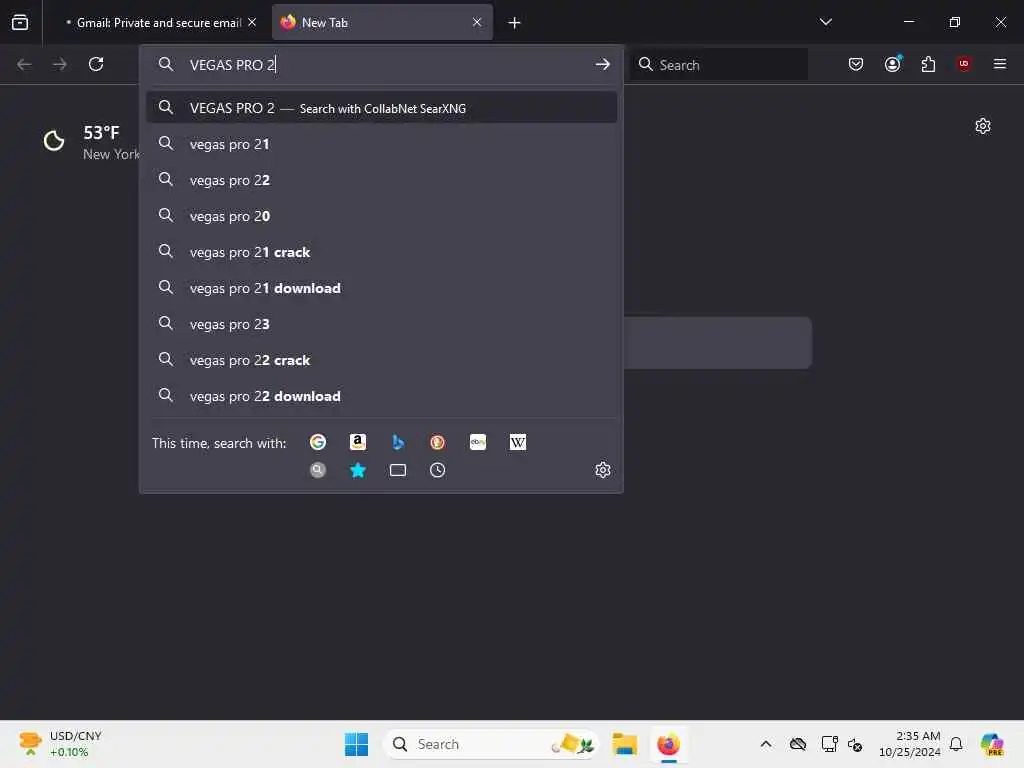This screenshot has width=1024, height=768.
Task: Select suggestion 'vegas pro 22 download'
Action: pyautogui.click(x=382, y=396)
